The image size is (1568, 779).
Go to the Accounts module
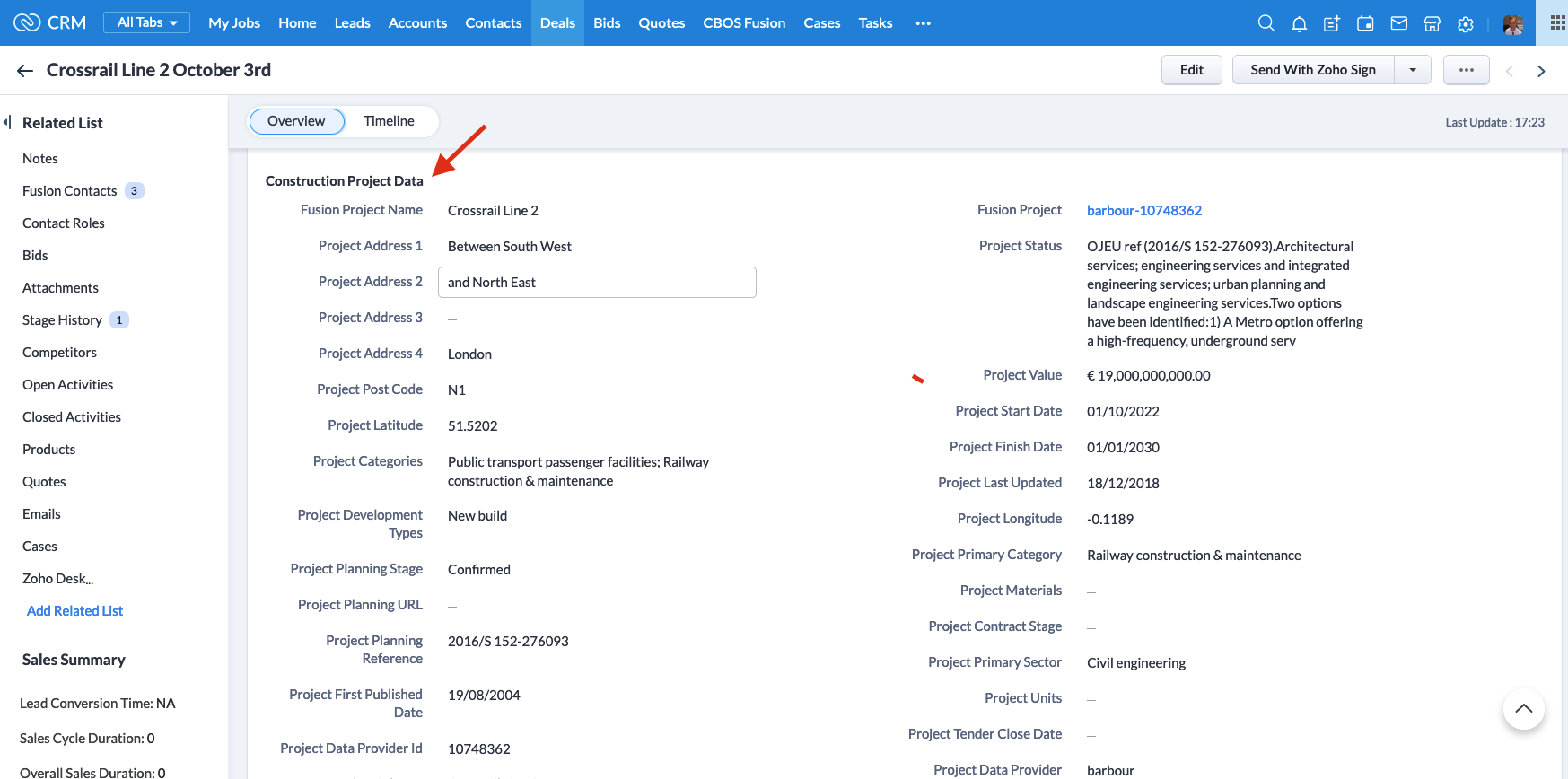pyautogui.click(x=417, y=23)
